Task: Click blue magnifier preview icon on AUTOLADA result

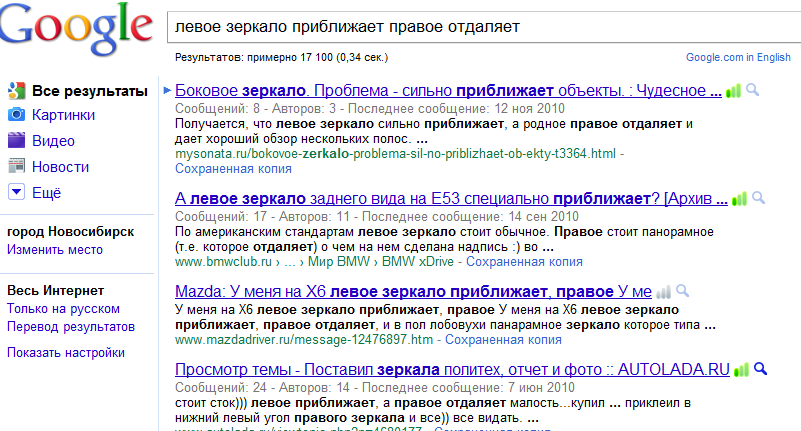Action: point(761,369)
